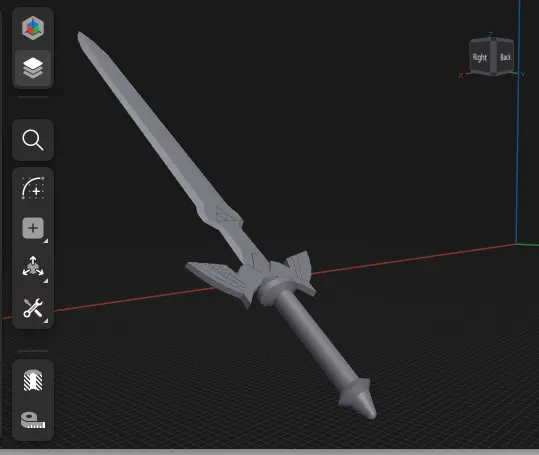
Task: Expand the transform tool flyout arrow
Action: [x=46, y=281]
